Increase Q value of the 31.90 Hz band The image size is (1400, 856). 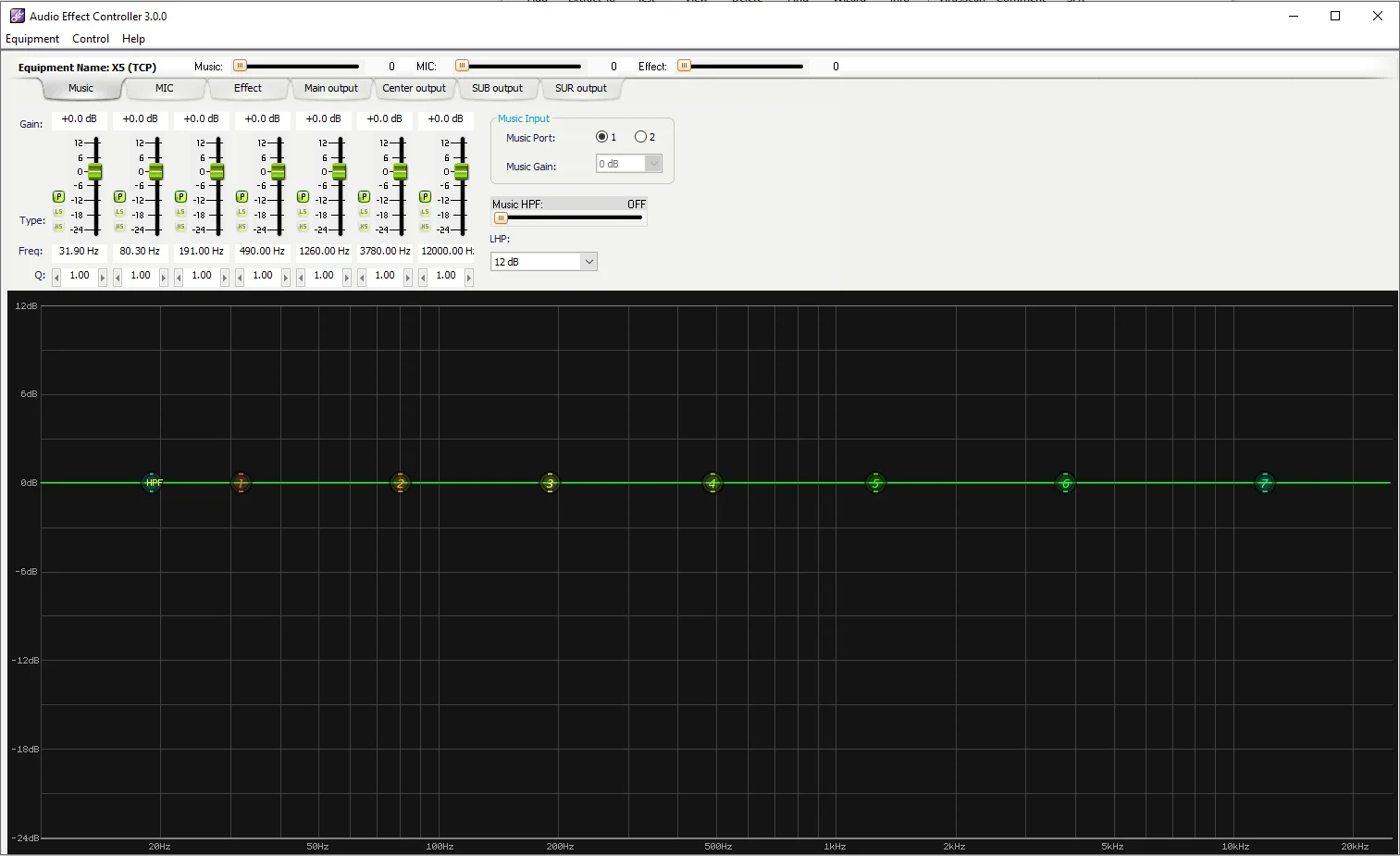pos(103,277)
